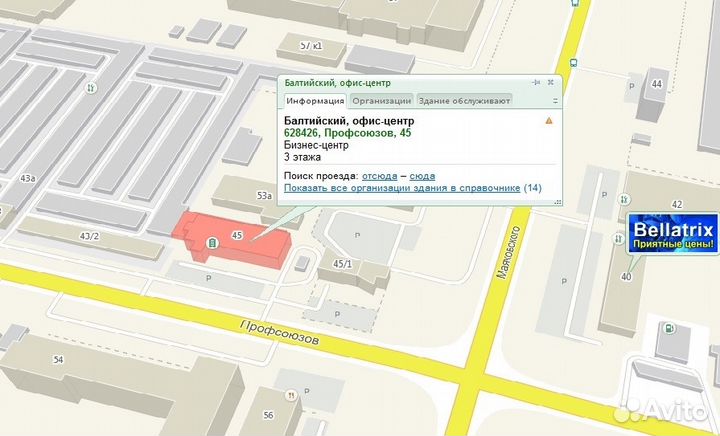Screen dimensions: 720x436
Task: Click the orange warning triangle icon
Action: coord(548,120)
